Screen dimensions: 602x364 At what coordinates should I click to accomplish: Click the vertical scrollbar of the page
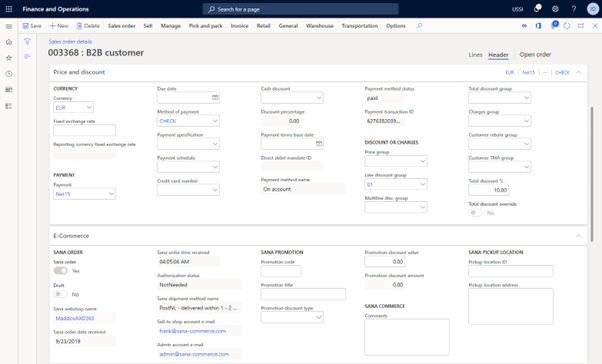click(592, 173)
